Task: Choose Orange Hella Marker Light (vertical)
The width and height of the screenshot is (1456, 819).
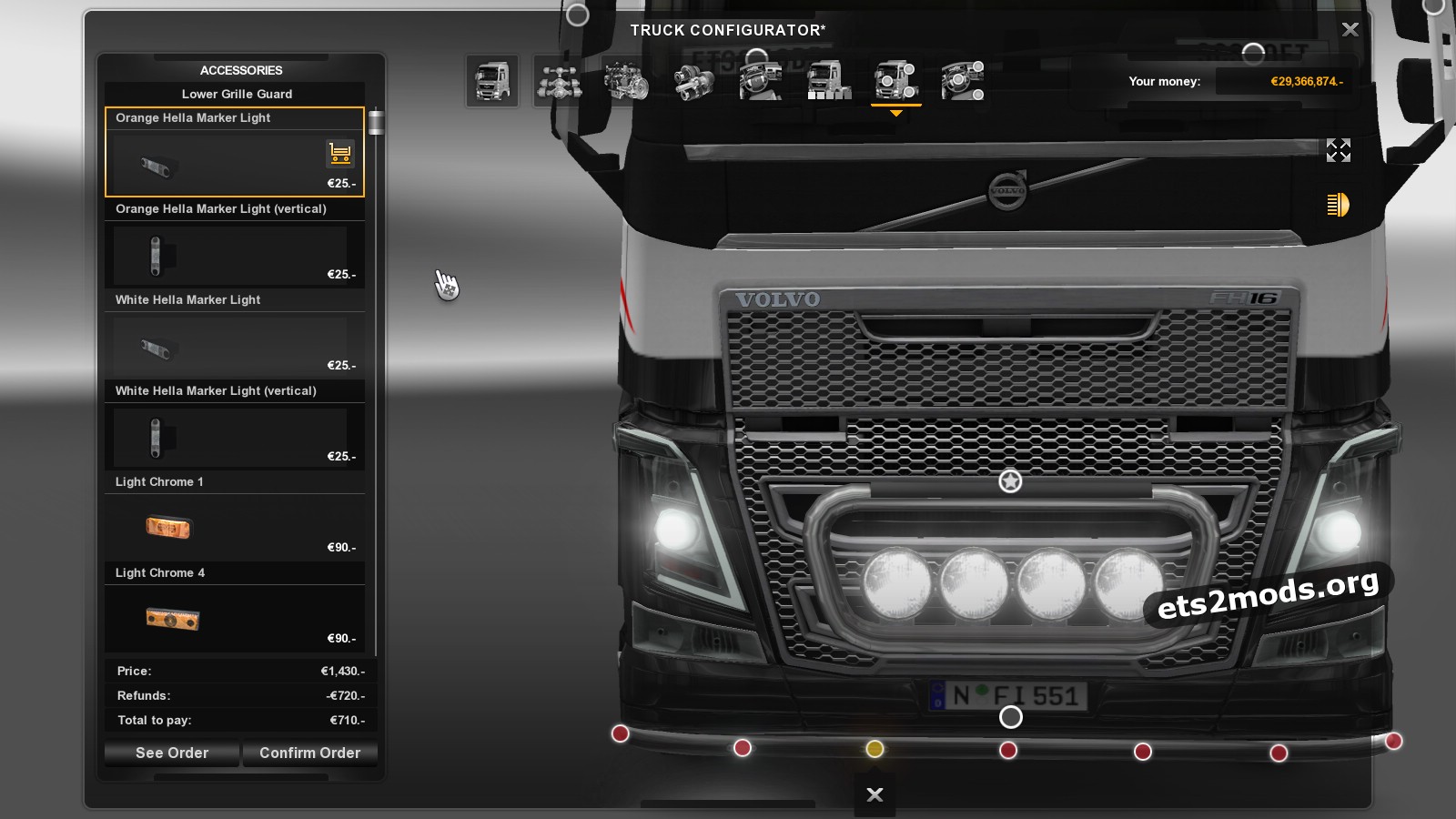Action: (x=235, y=243)
